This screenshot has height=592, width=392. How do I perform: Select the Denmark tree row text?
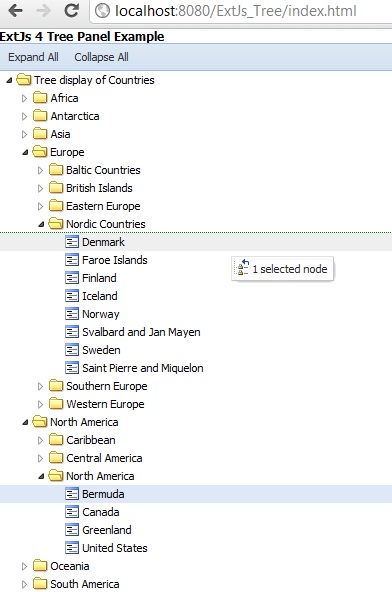coord(103,242)
